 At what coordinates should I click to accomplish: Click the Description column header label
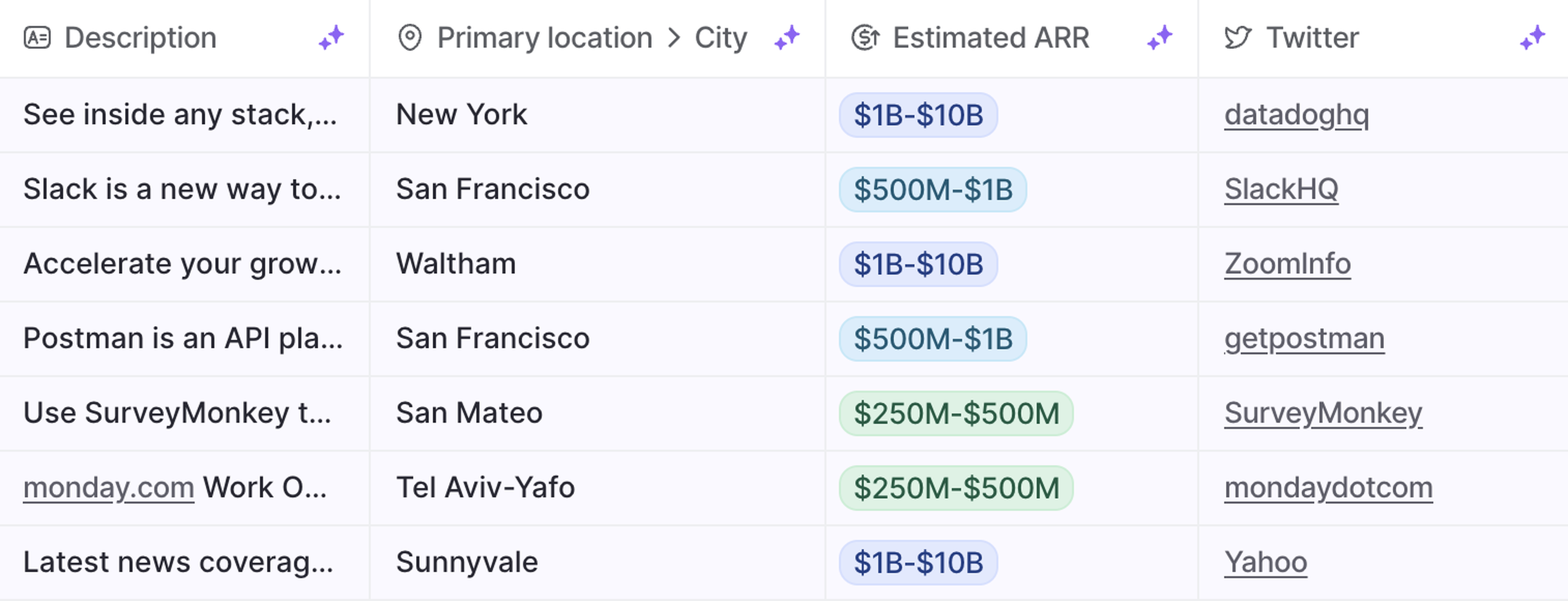click(x=140, y=38)
